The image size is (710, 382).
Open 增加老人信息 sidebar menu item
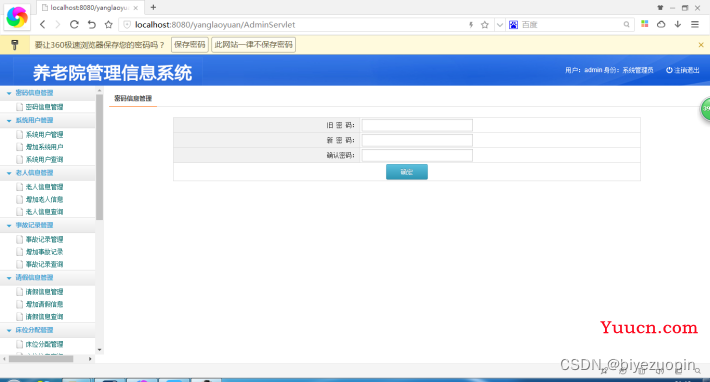[x=44, y=200]
